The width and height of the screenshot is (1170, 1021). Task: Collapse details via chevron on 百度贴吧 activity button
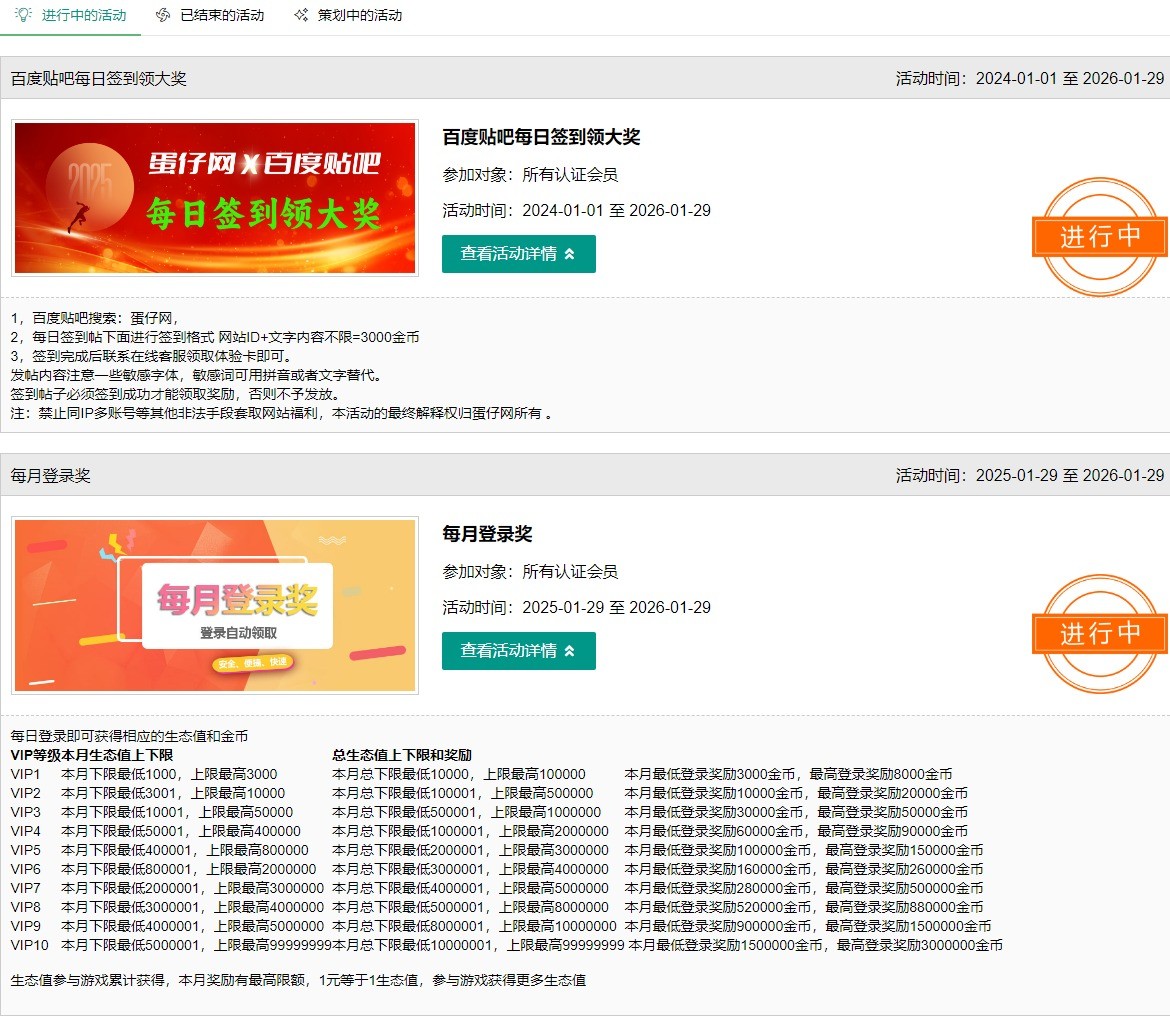click(570, 254)
